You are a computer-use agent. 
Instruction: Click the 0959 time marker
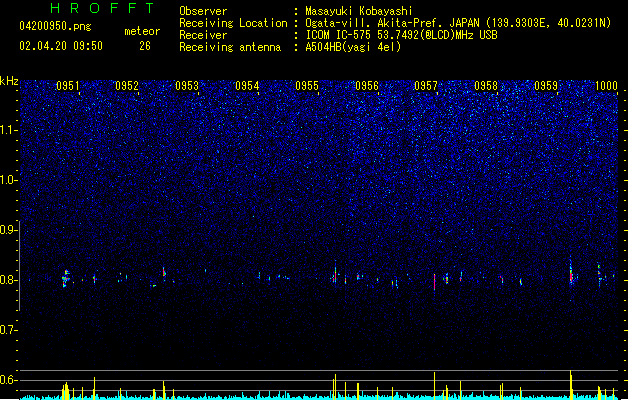click(546, 85)
